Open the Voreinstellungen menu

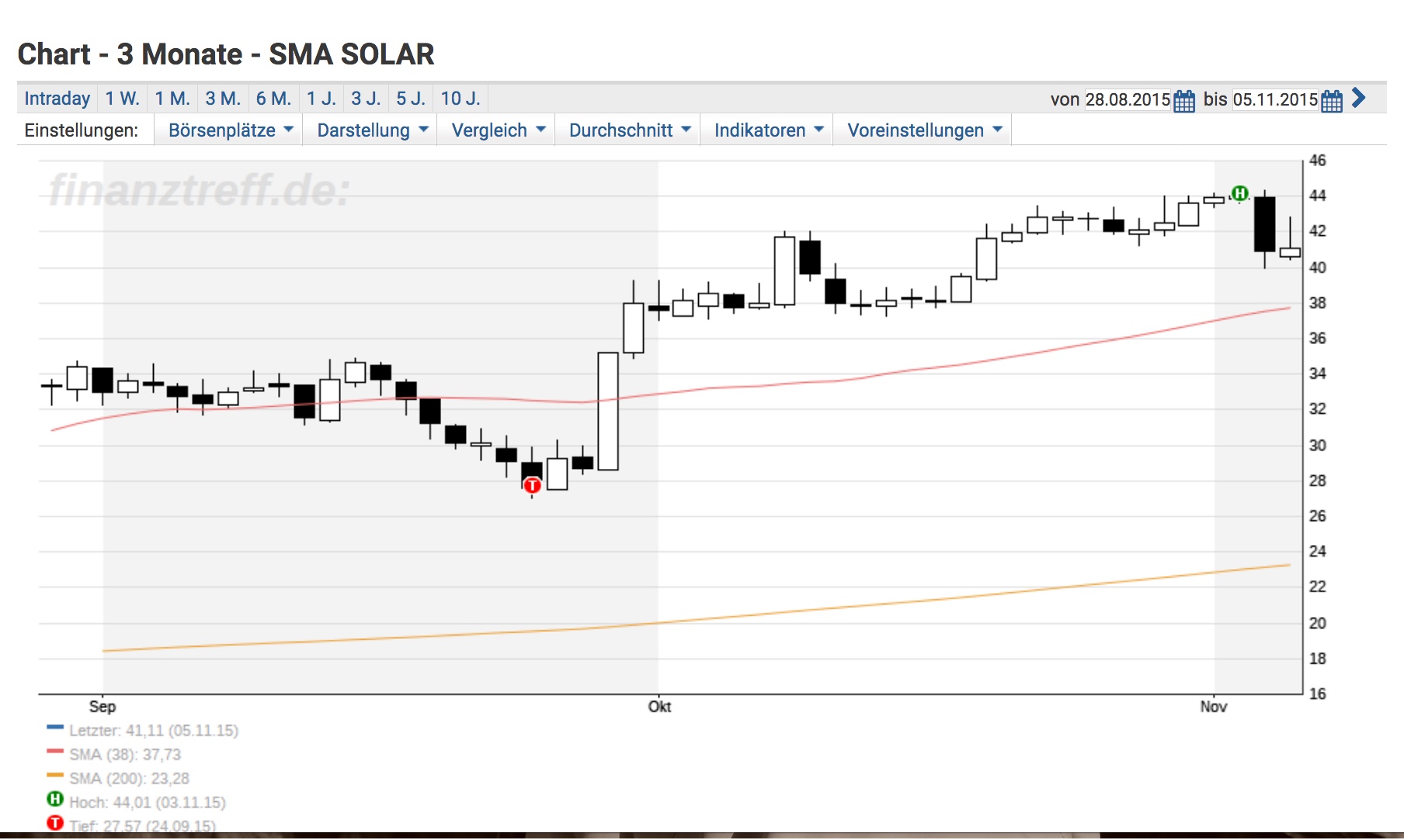coord(921,130)
